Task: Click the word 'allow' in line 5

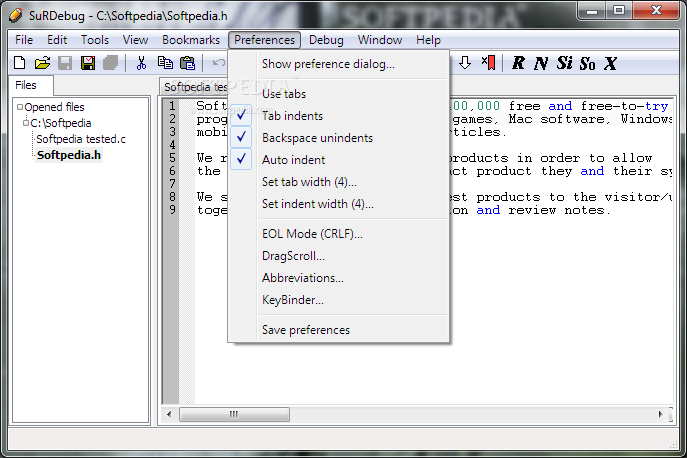Action: coord(632,158)
